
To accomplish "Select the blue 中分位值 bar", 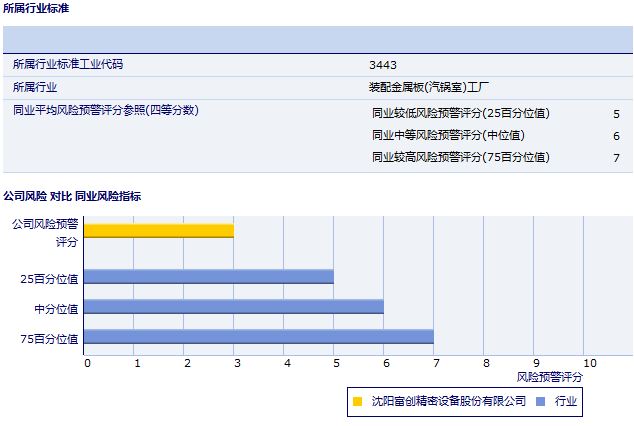I will point(234,307).
